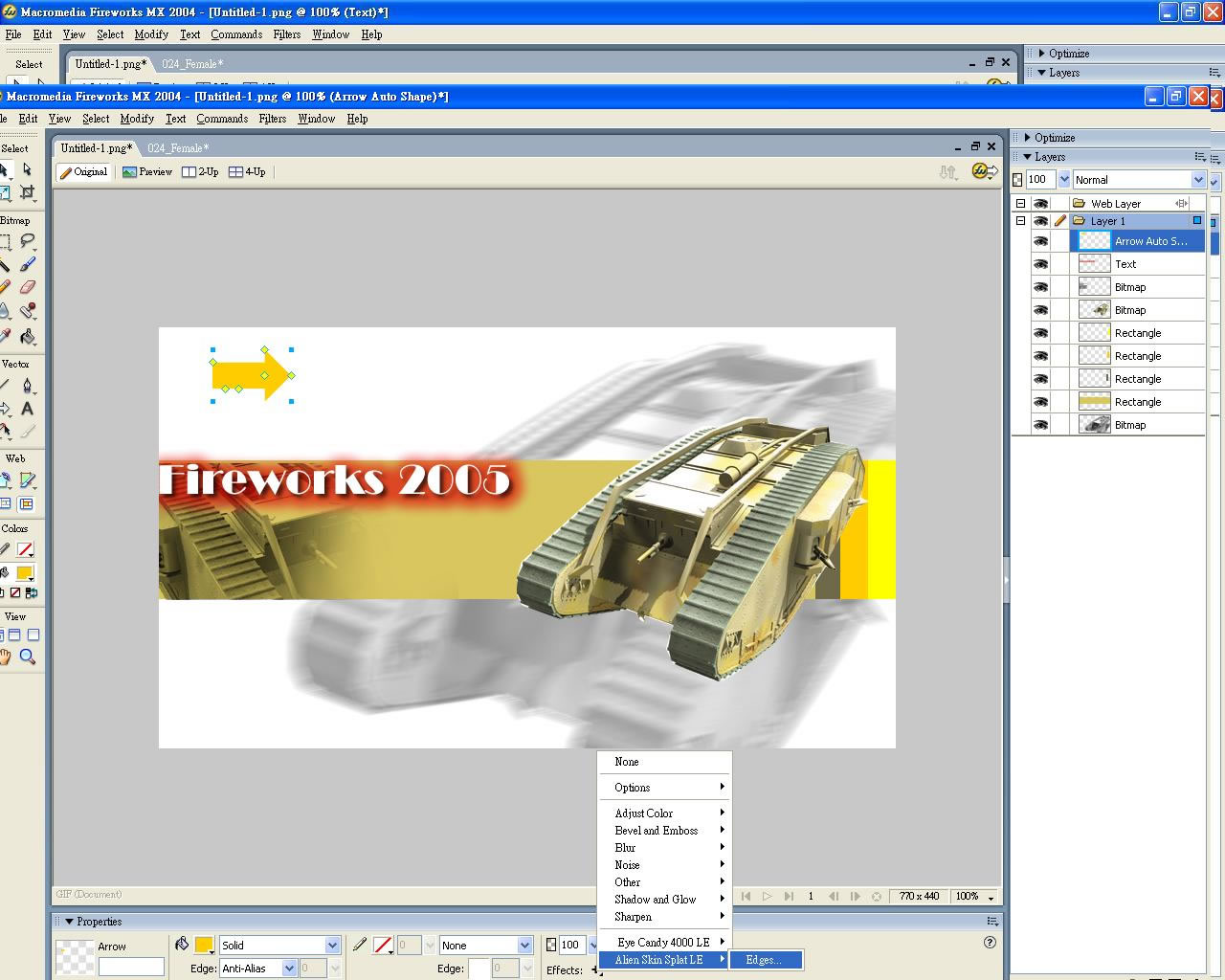Open the Anti-Alias edge dropdown
The height and width of the screenshot is (980, 1225).
(289, 969)
